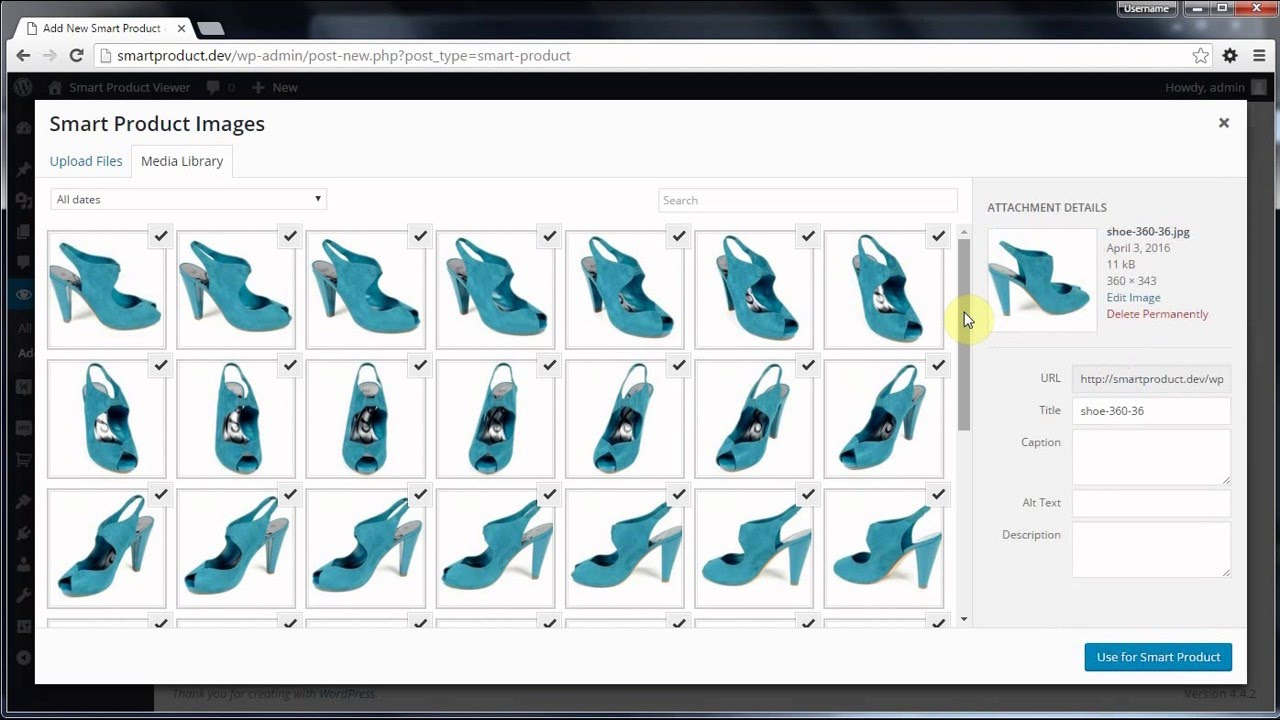This screenshot has height=720, width=1280.
Task: Uncheck first row, fourth shoe thumbnail
Action: pos(549,236)
